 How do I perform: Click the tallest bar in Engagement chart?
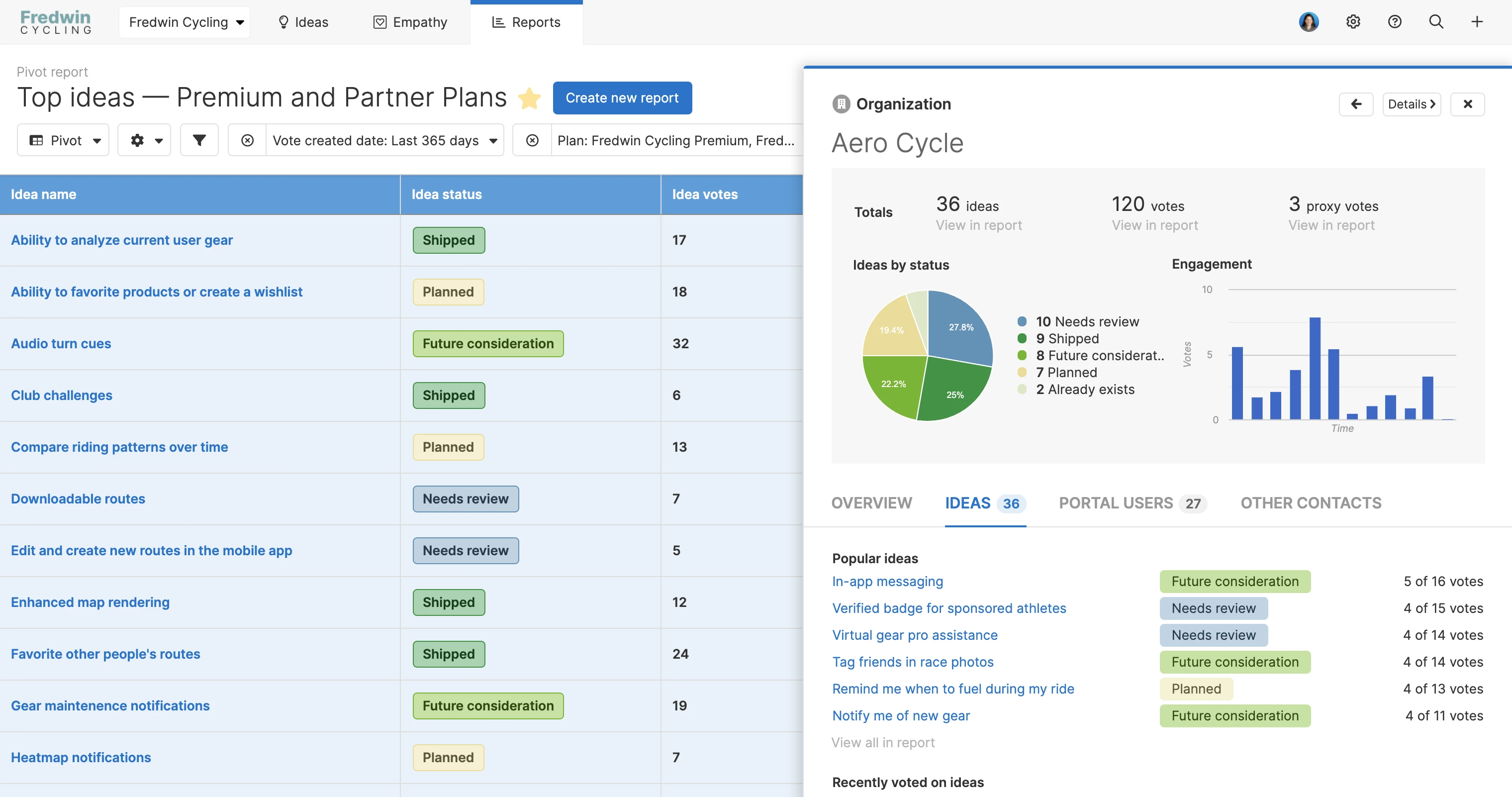[1315, 368]
